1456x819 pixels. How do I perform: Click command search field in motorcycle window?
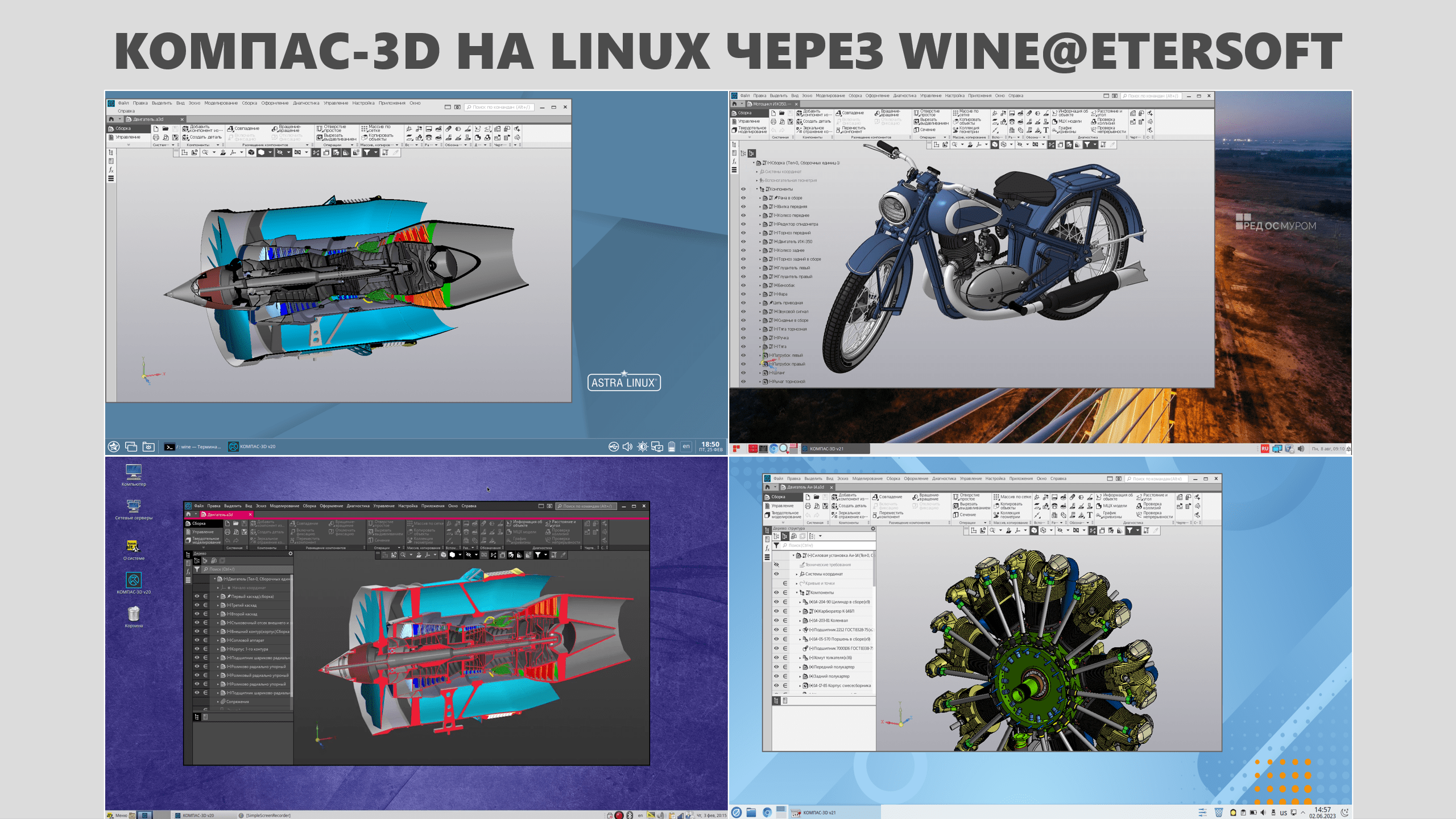[1151, 96]
